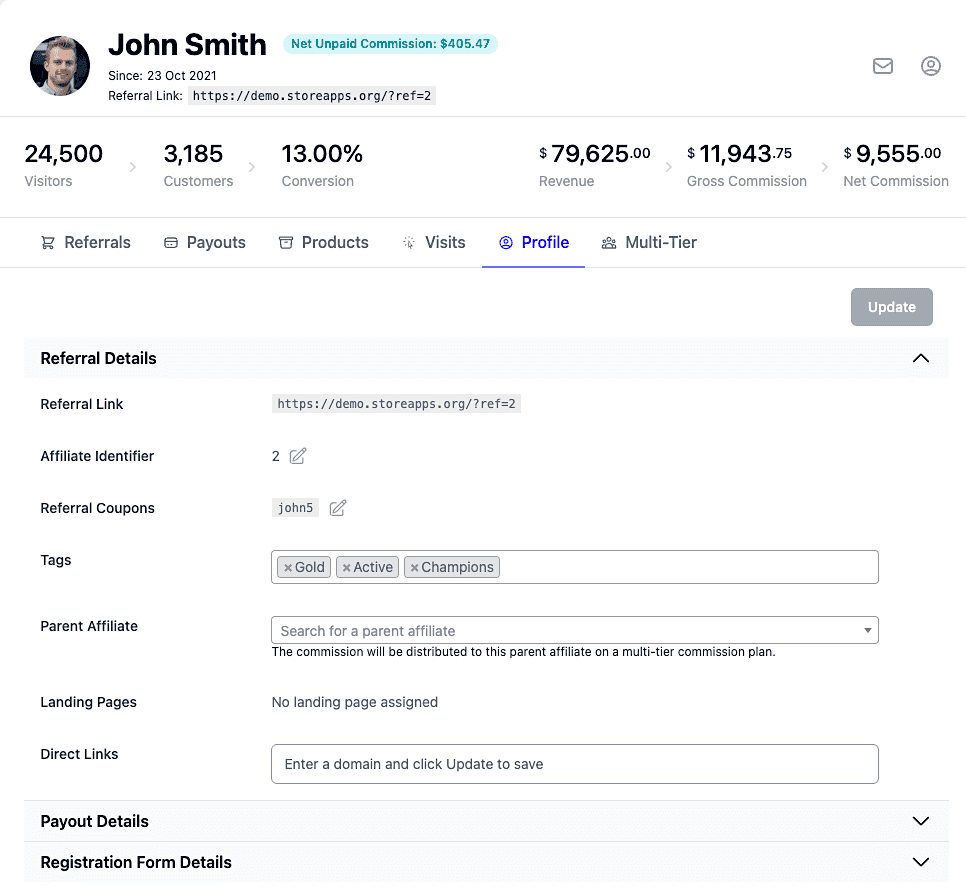This screenshot has height=893, width=966.
Task: Click the header referral link URL
Action: pos(312,95)
